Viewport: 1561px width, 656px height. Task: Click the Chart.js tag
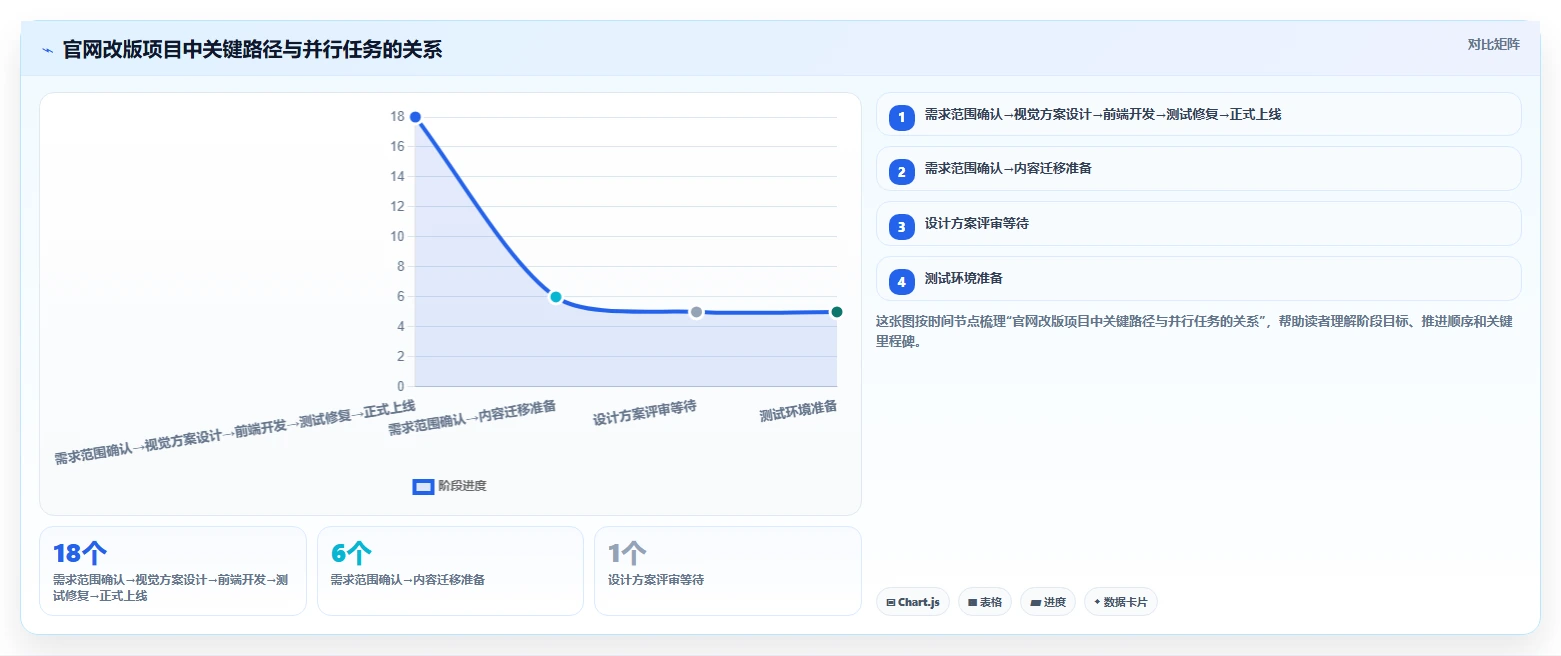click(913, 602)
